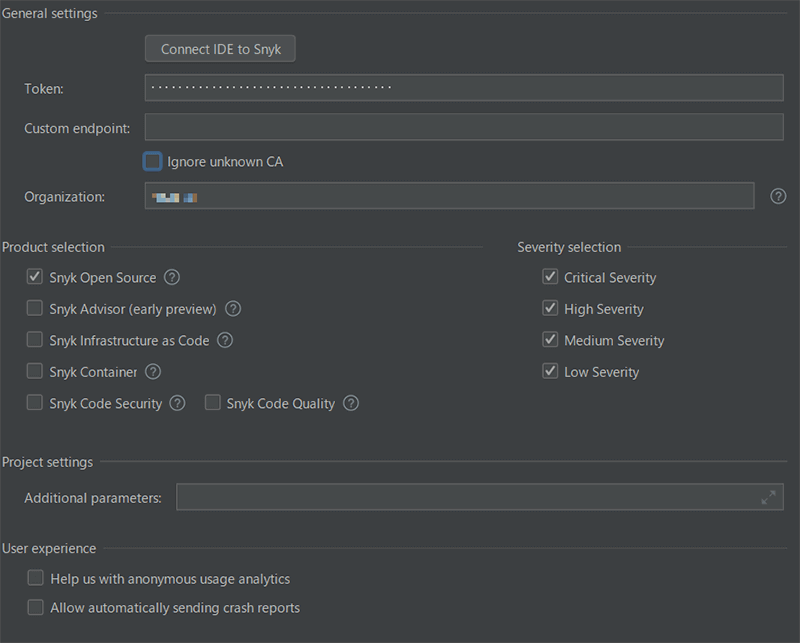Click the Organization: label
The image size is (800, 643).
click(x=65, y=197)
